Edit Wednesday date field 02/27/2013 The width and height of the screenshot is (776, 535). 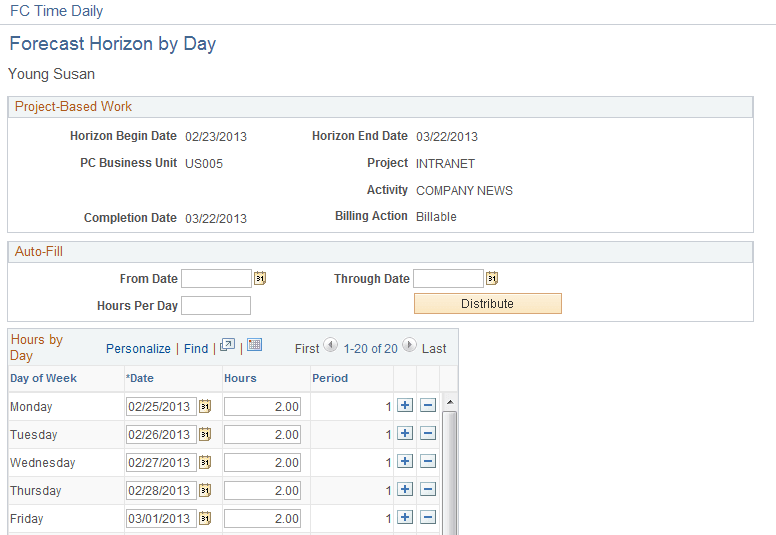[161, 463]
